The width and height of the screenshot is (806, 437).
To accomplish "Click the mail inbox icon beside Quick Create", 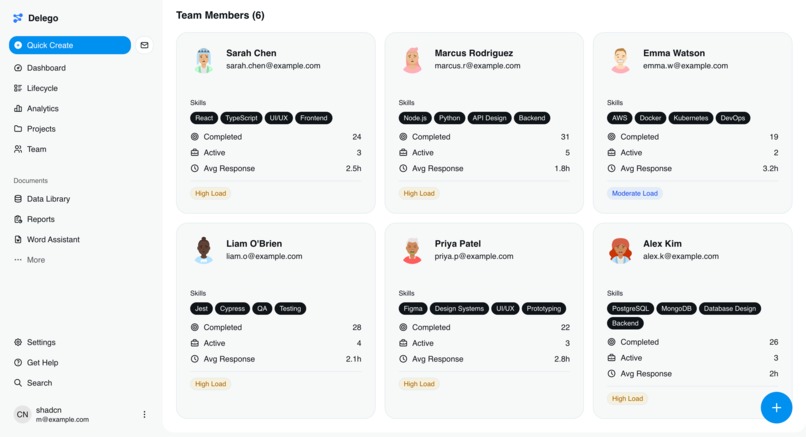I will (x=144, y=45).
